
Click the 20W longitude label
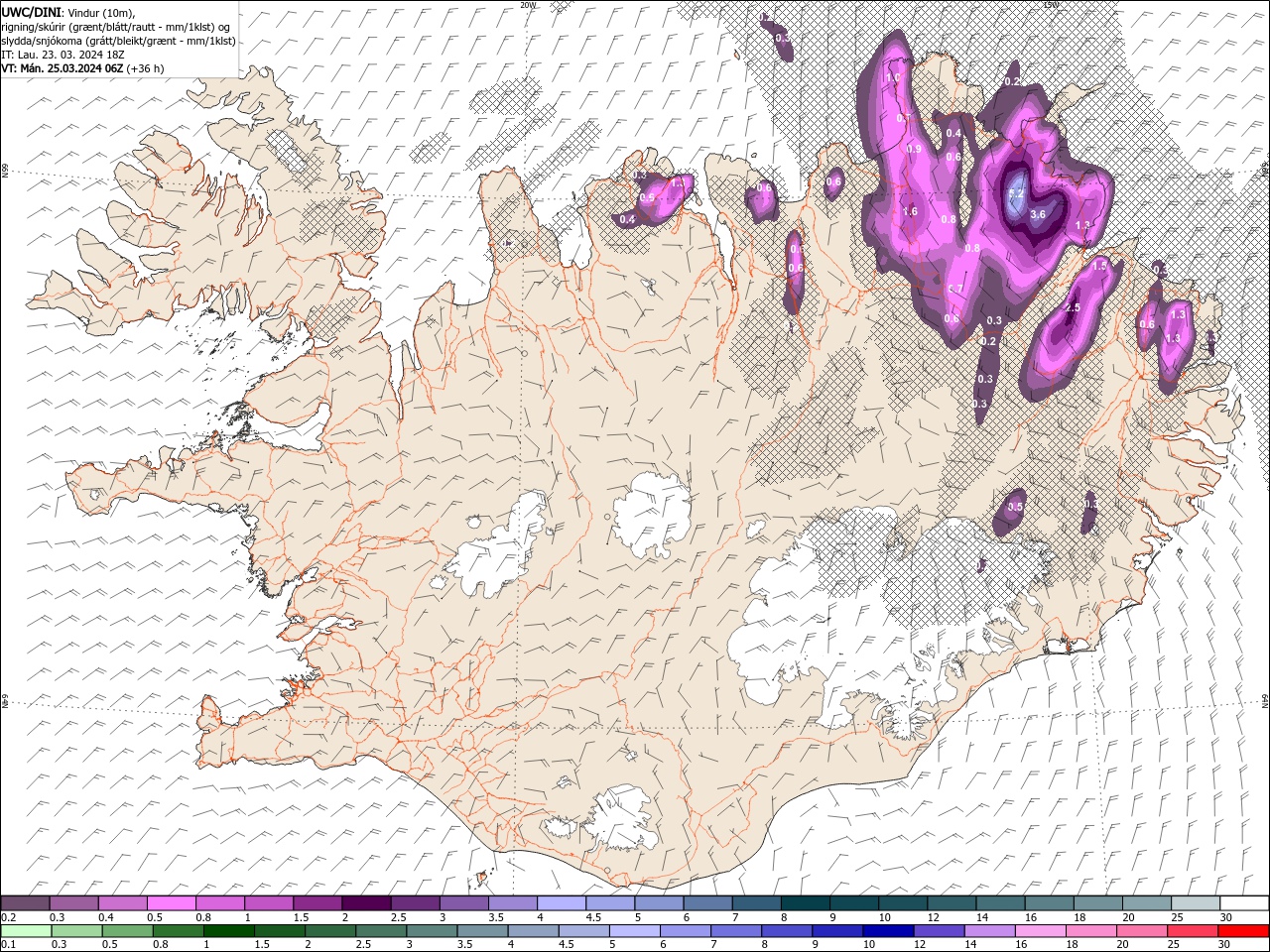click(528, 5)
